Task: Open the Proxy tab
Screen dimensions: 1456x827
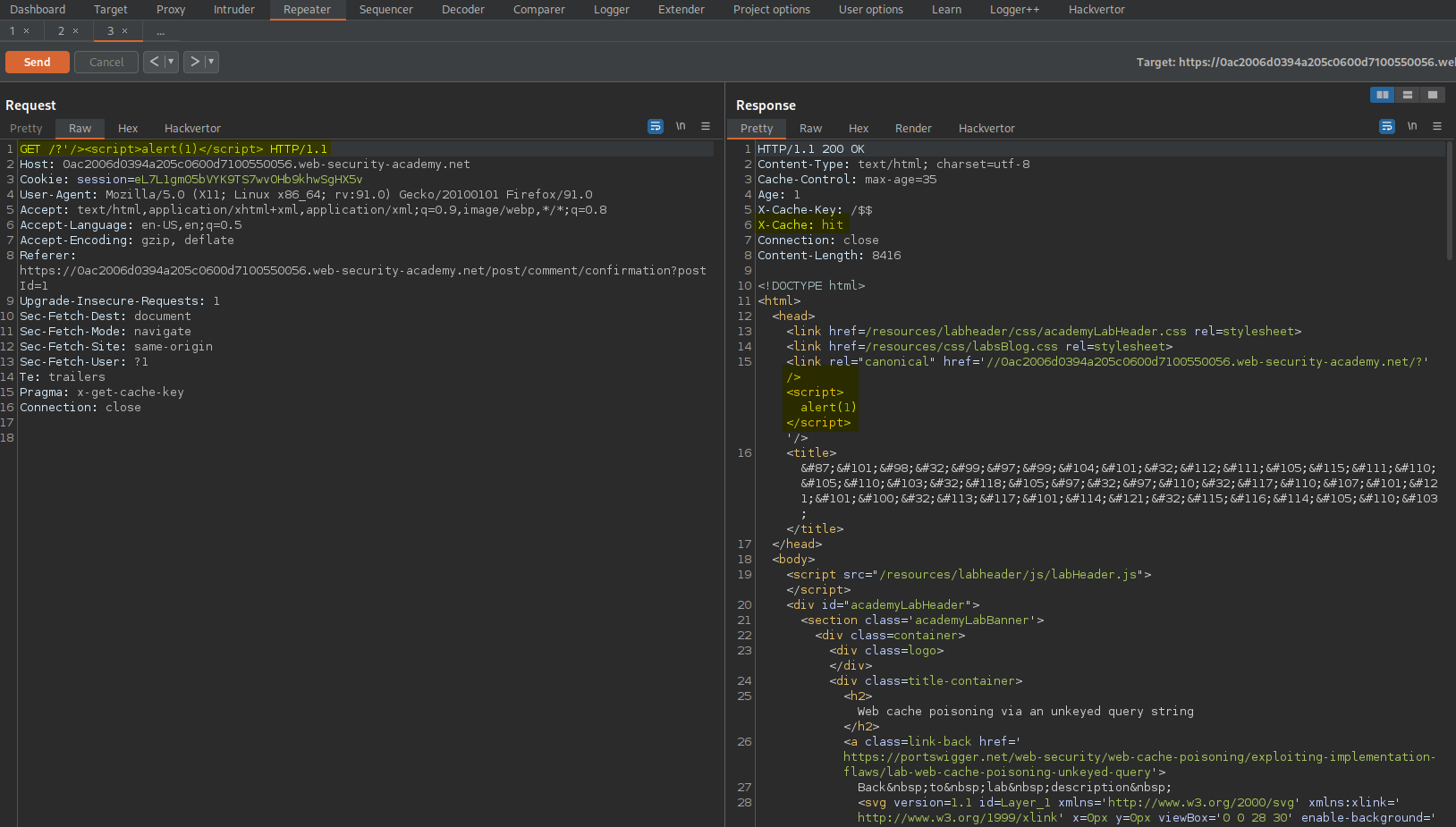Action: [171, 10]
